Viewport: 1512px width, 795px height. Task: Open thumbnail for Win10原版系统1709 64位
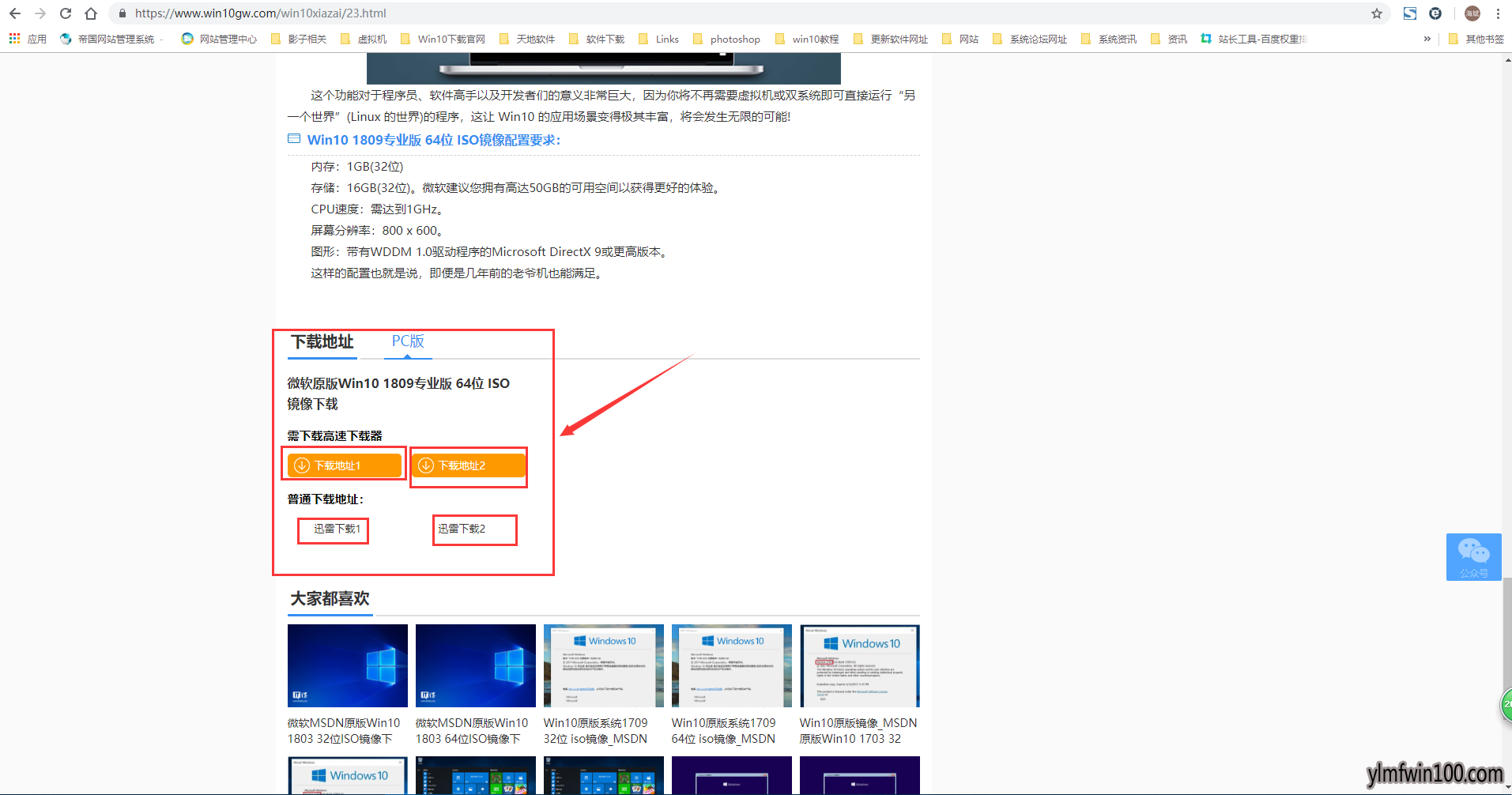tap(732, 665)
